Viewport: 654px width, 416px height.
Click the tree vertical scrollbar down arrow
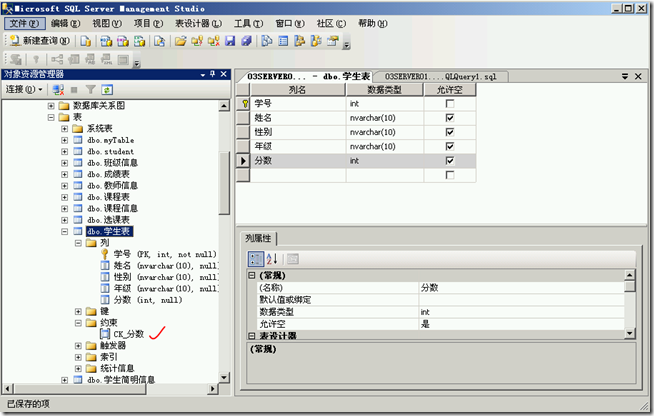pos(224,378)
